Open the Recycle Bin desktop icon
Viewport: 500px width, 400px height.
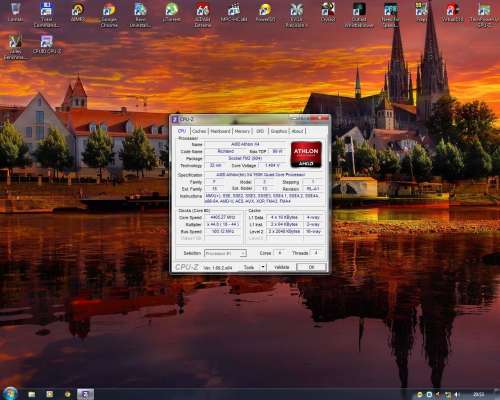(15, 12)
